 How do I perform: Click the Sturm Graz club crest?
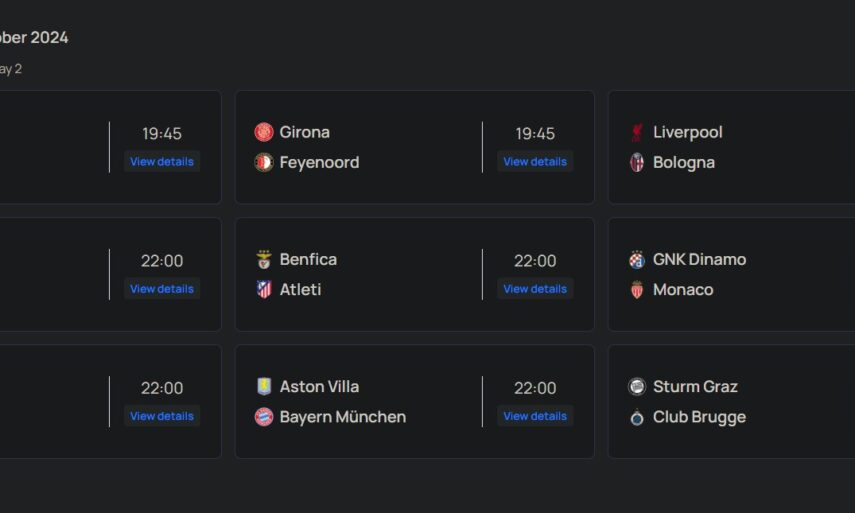(637, 386)
